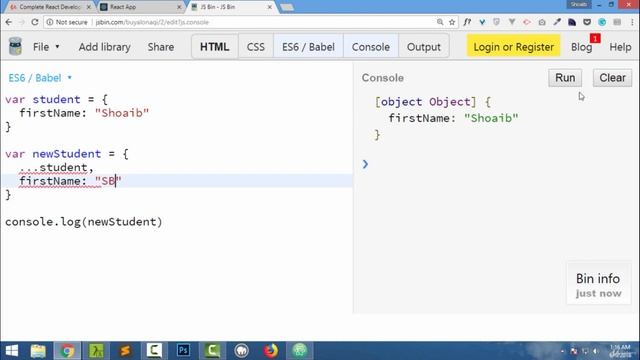Click the eyedropper color picker extension
The height and width of the screenshot is (360, 640).
point(557,22)
